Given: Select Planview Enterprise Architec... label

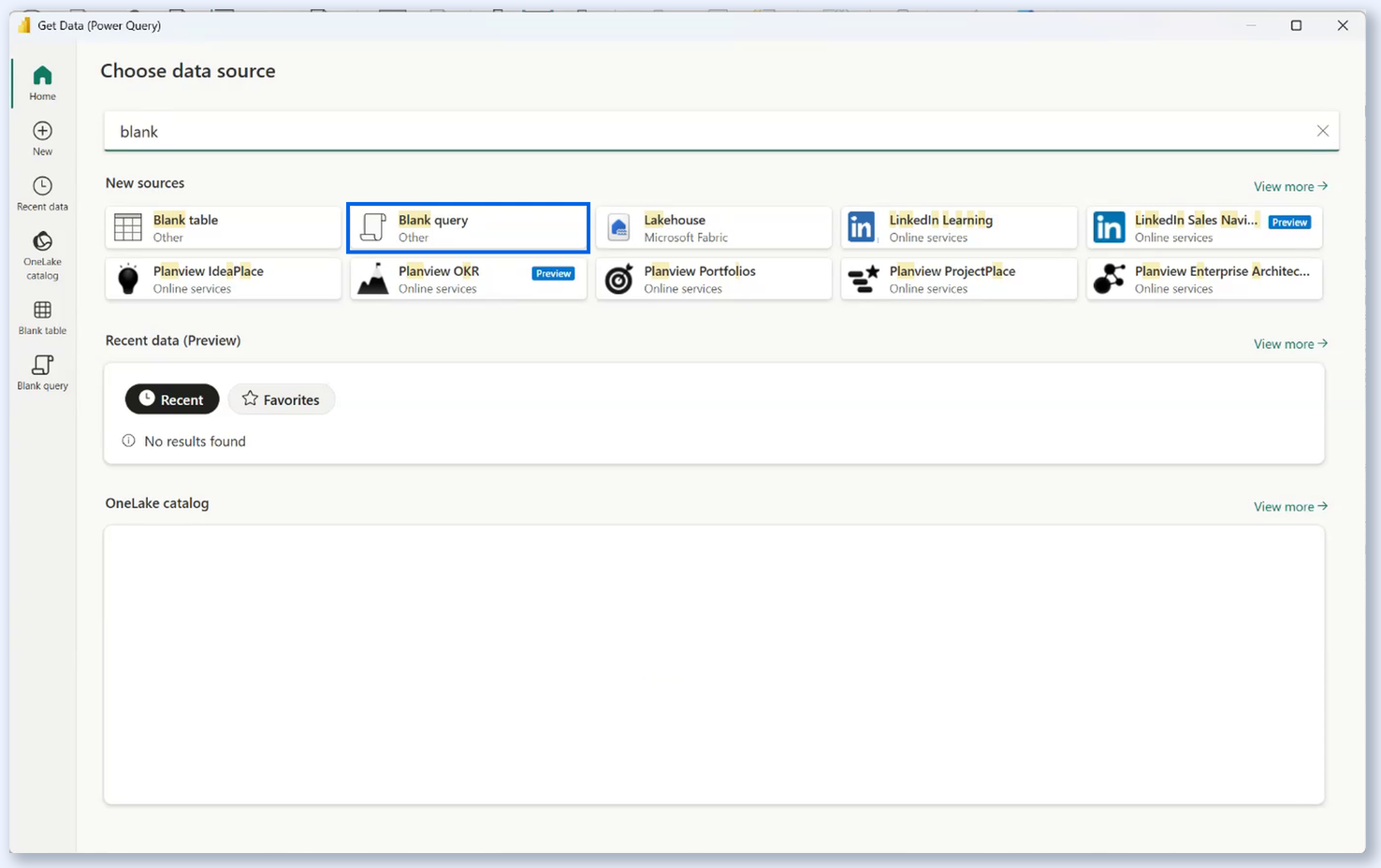Looking at the screenshot, I should click(1222, 271).
